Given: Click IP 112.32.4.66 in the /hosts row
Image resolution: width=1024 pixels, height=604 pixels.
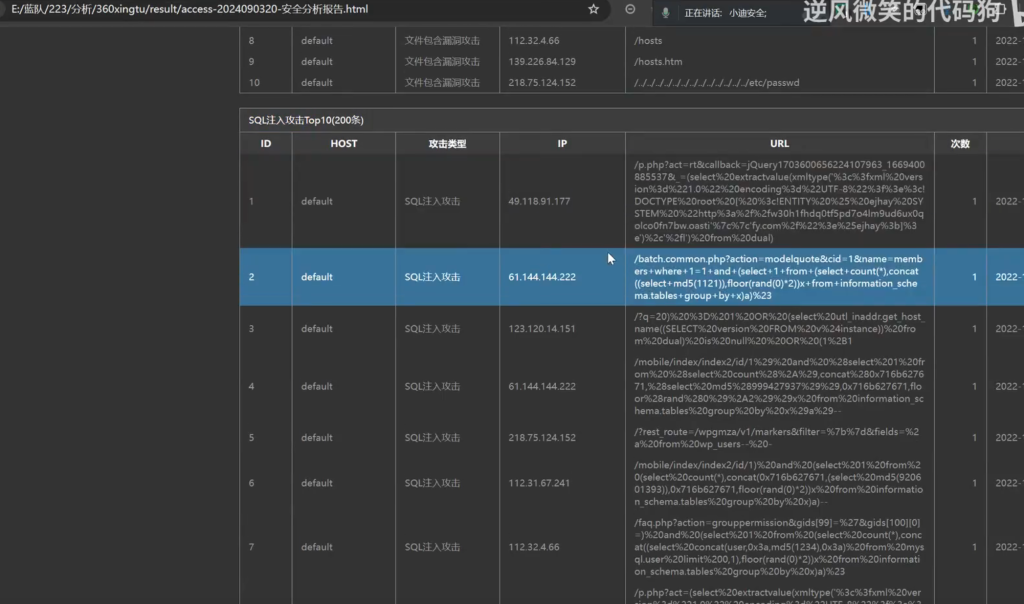Looking at the screenshot, I should pyautogui.click(x=534, y=40).
